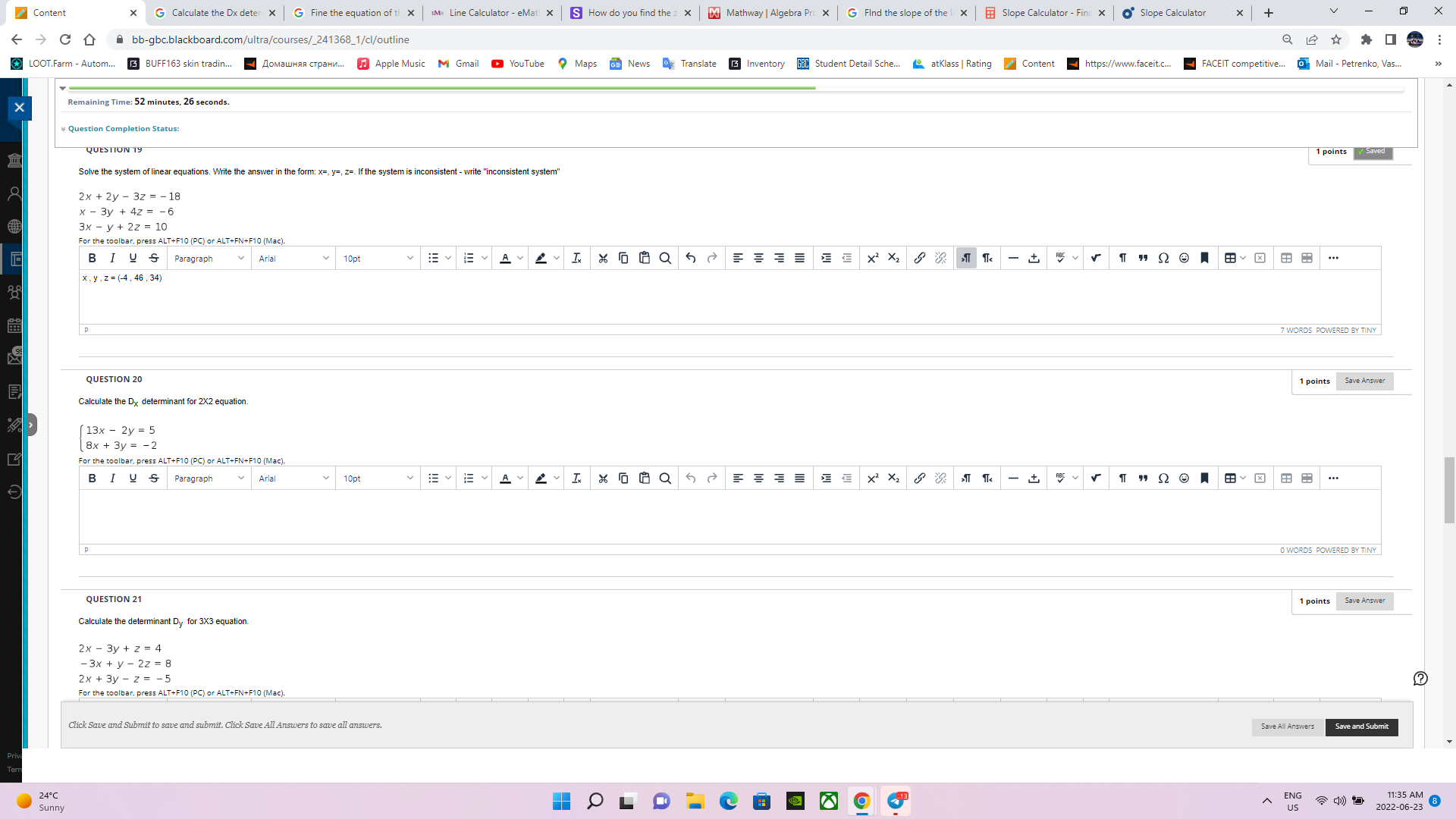This screenshot has width=1456, height=819.
Task: Click the Save and Submit button
Action: coord(1361,726)
